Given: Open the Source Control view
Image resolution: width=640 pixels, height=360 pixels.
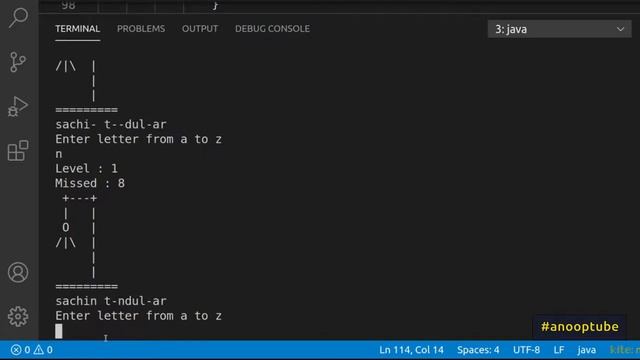Looking at the screenshot, I should 18,62.
